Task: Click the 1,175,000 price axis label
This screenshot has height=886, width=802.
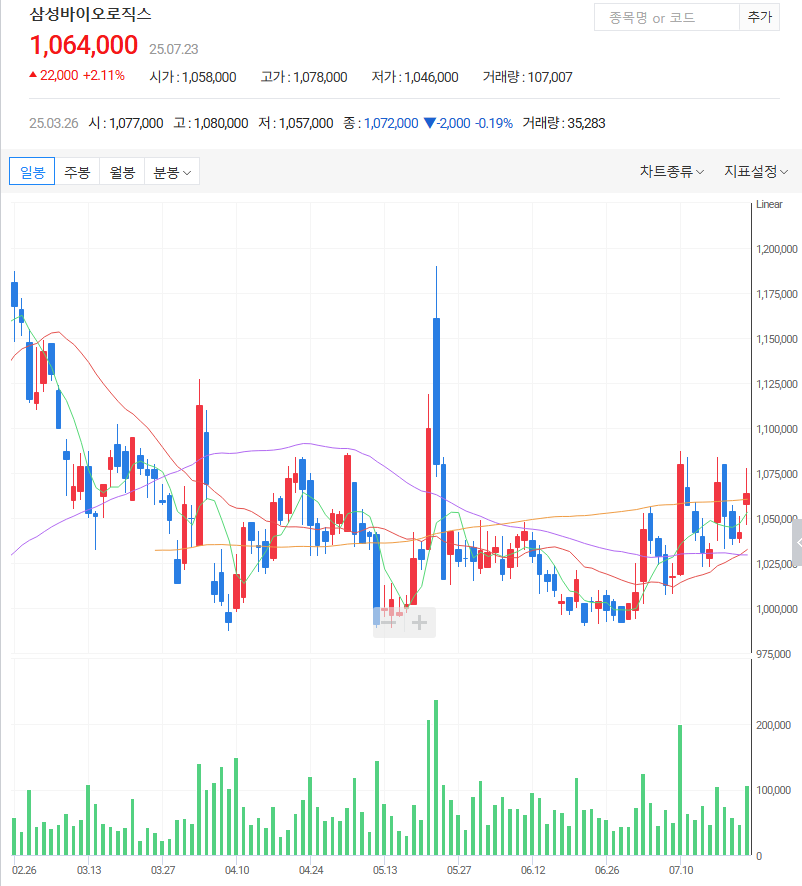Action: click(x=777, y=294)
